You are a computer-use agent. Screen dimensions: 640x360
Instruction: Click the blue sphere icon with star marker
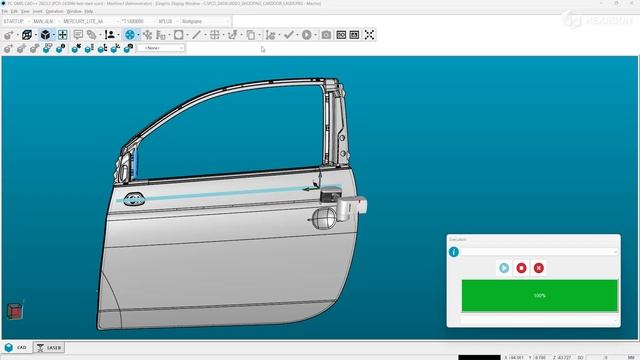point(76,49)
